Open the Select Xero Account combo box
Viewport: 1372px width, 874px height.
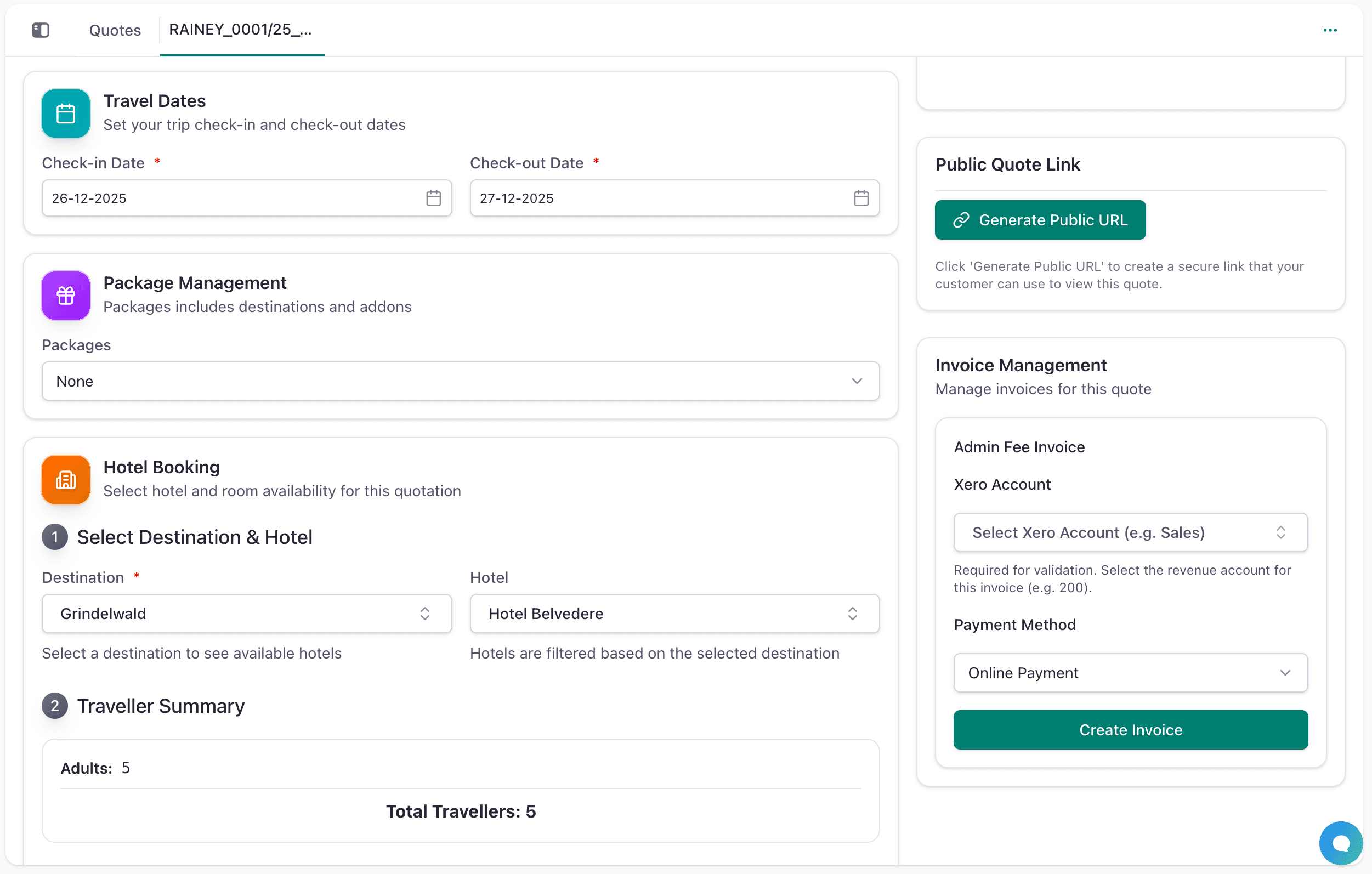[x=1130, y=532]
